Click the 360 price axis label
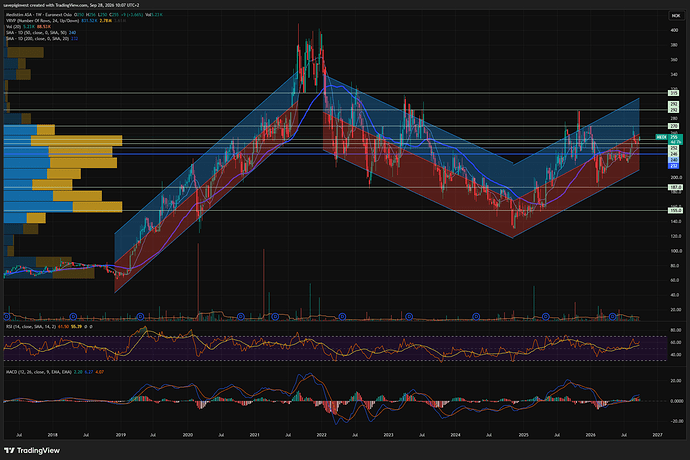 [674, 60]
